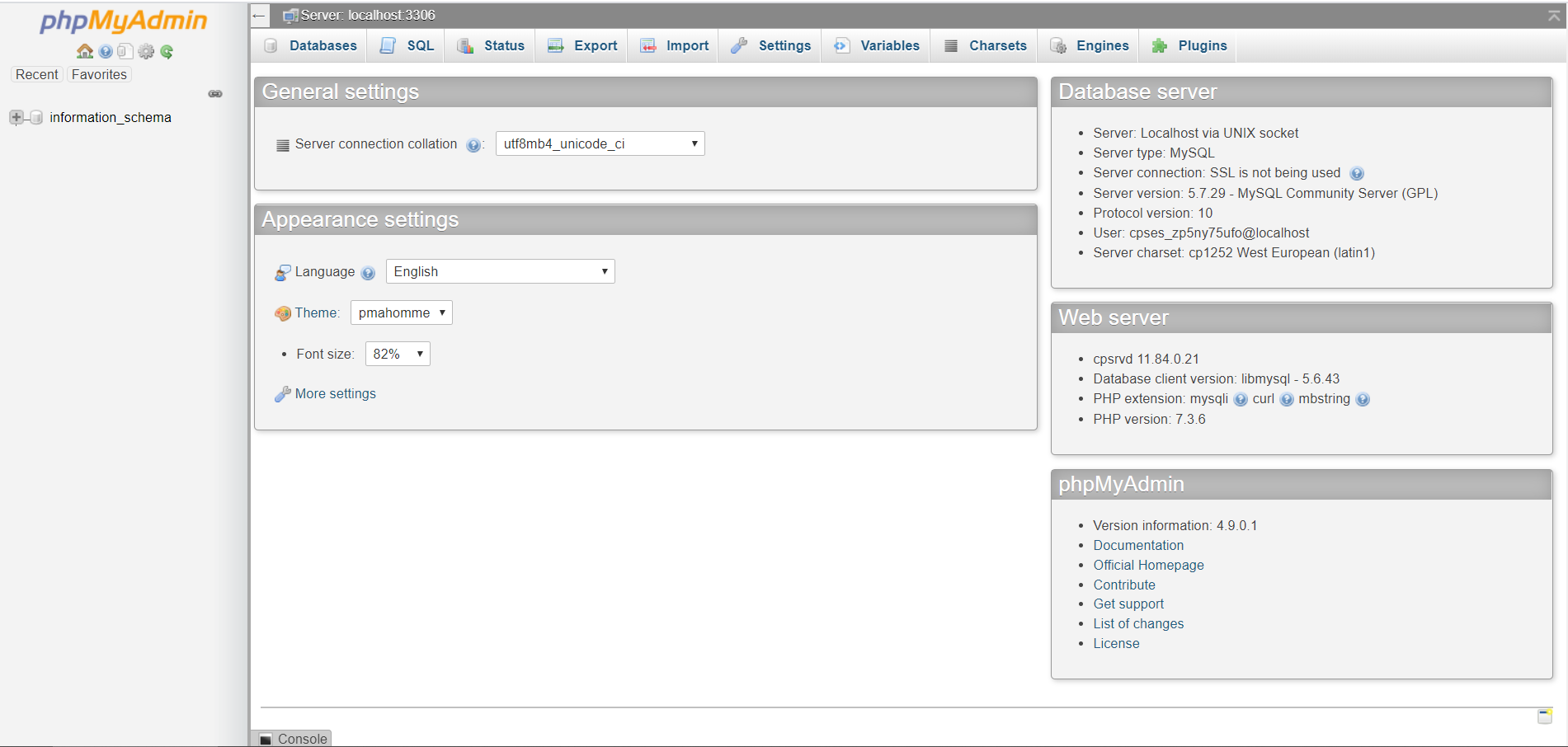Select information_schema database in tree
Viewport: 1568px width, 747px height.
coord(111,118)
